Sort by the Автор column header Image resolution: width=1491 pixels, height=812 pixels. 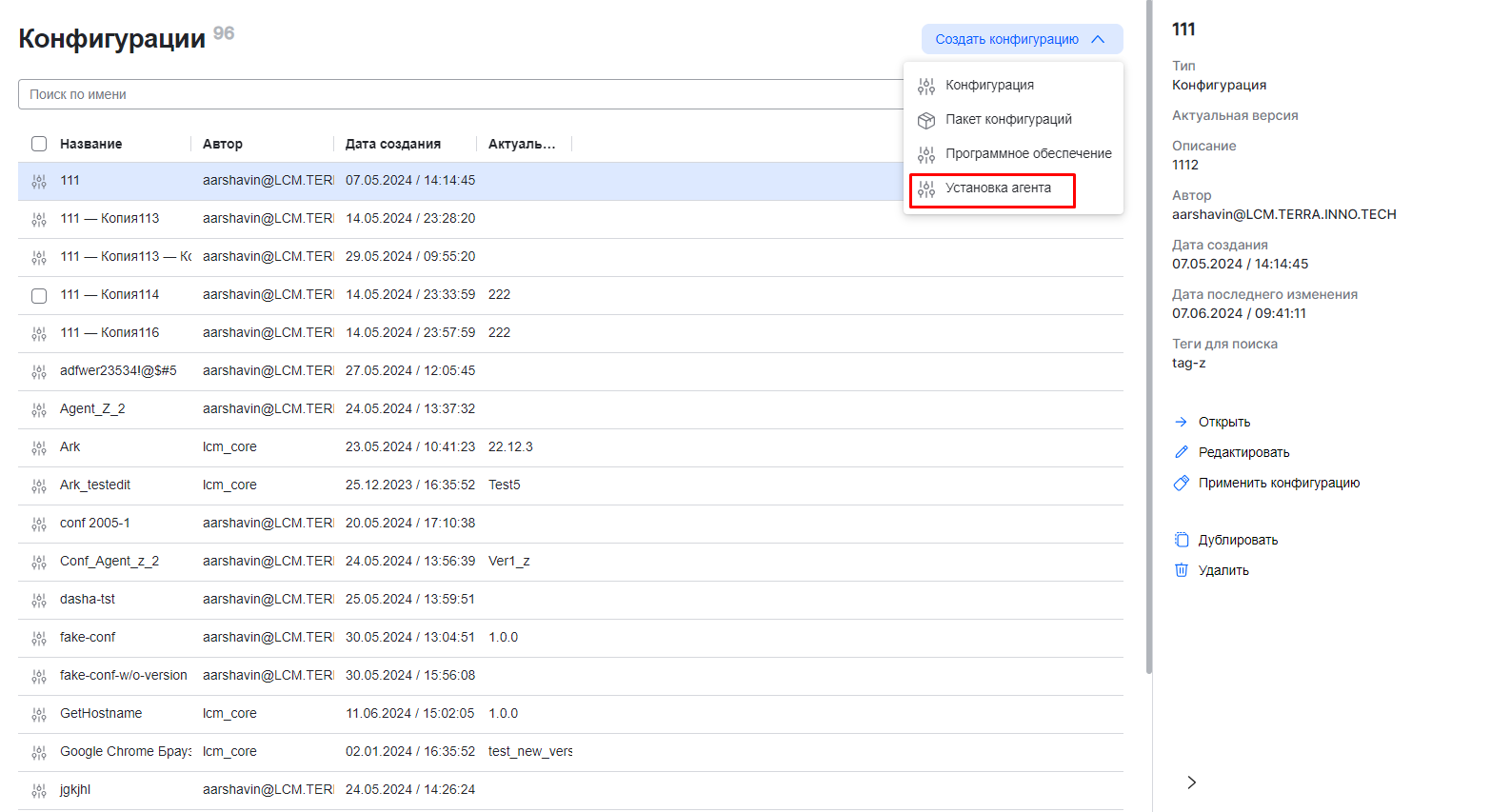pyautogui.click(x=223, y=144)
